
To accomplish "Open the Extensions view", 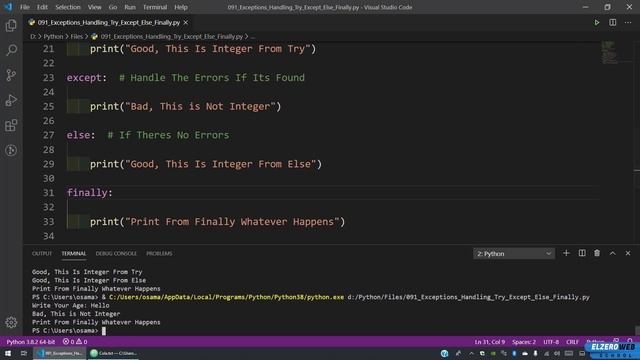I will point(11,125).
